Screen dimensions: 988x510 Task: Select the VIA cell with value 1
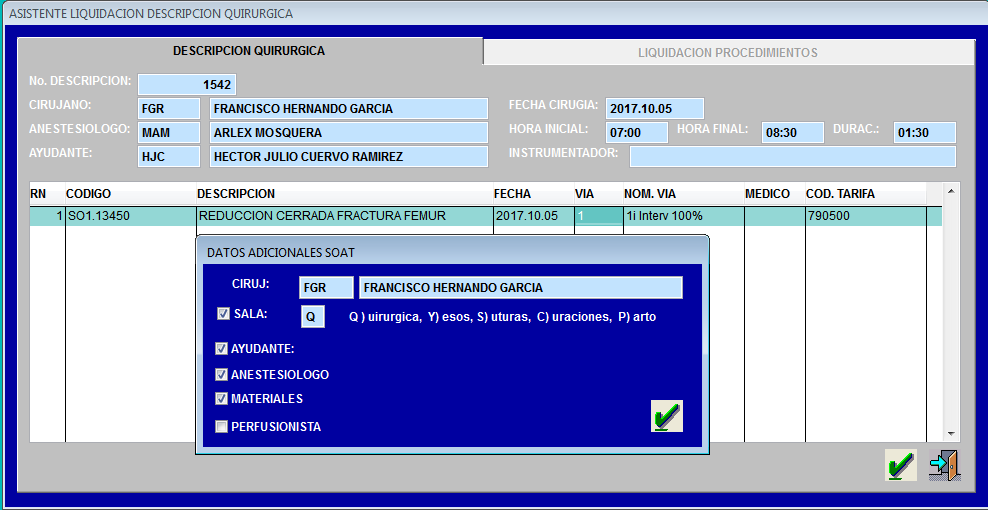coord(599,216)
